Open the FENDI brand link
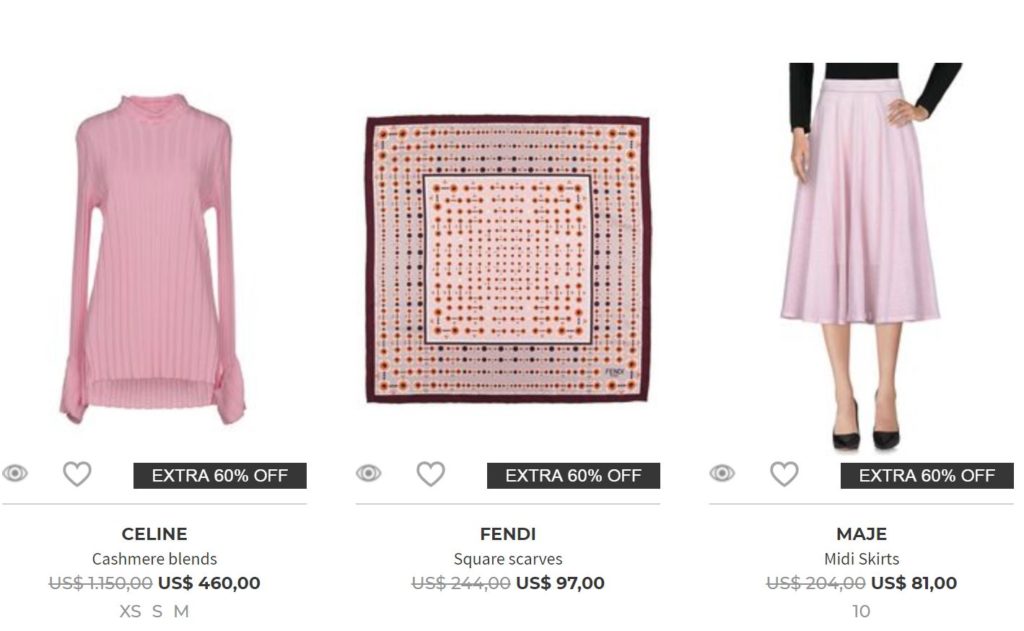The image size is (1024, 631). point(508,534)
